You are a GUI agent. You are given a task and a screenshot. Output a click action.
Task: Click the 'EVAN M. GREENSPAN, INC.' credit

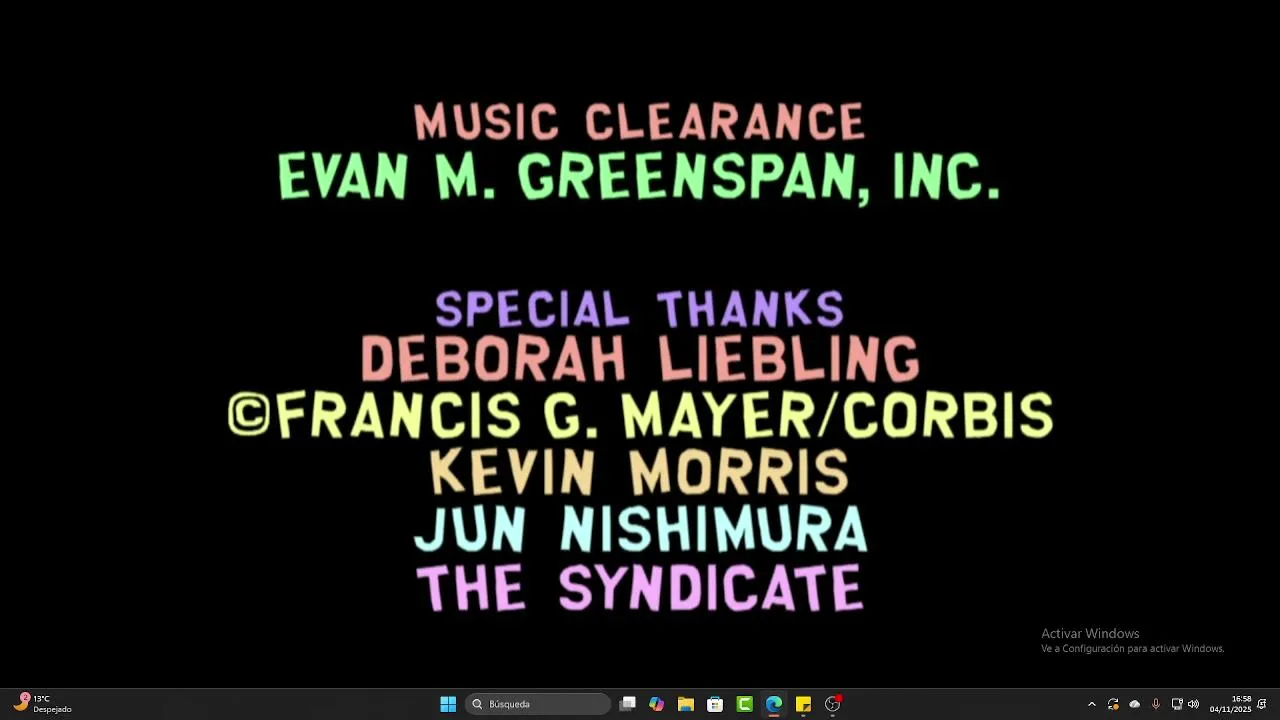(x=639, y=178)
